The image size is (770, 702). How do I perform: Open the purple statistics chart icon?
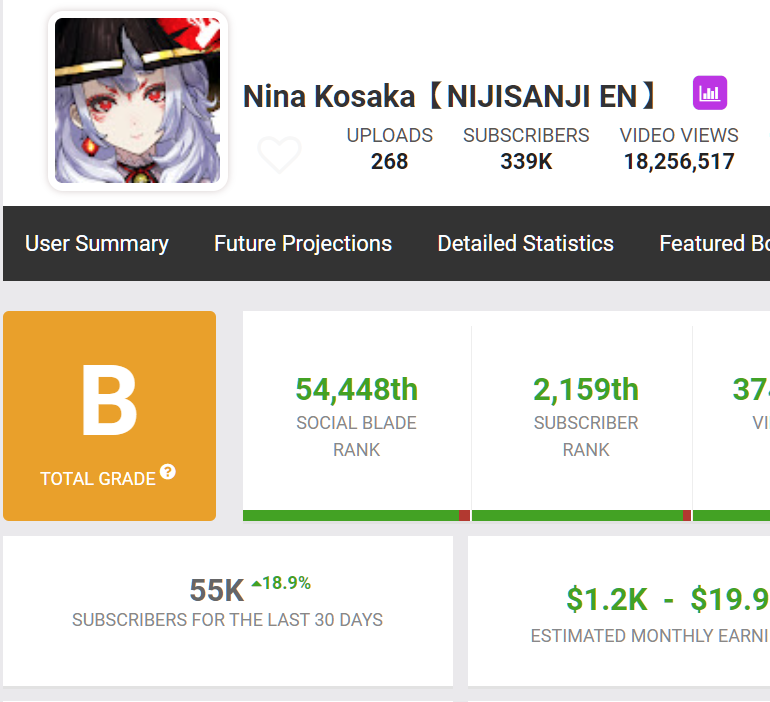point(709,94)
